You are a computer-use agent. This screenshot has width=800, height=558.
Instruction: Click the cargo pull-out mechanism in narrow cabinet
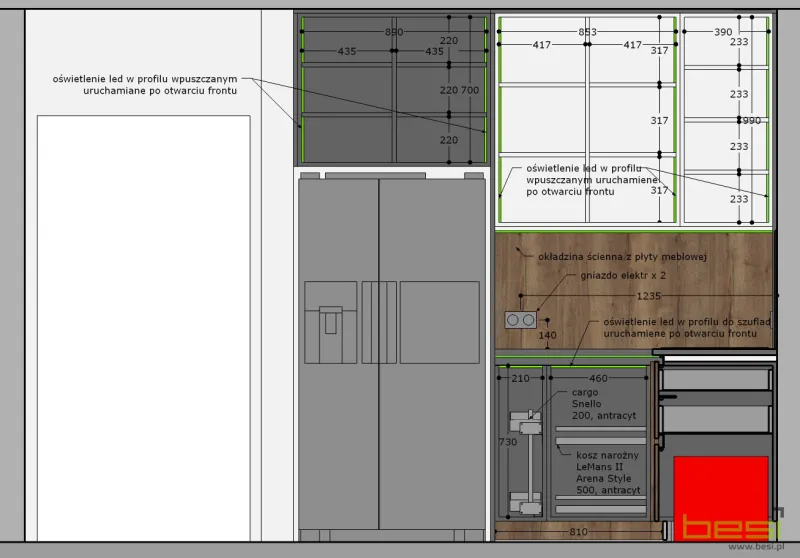[526, 462]
